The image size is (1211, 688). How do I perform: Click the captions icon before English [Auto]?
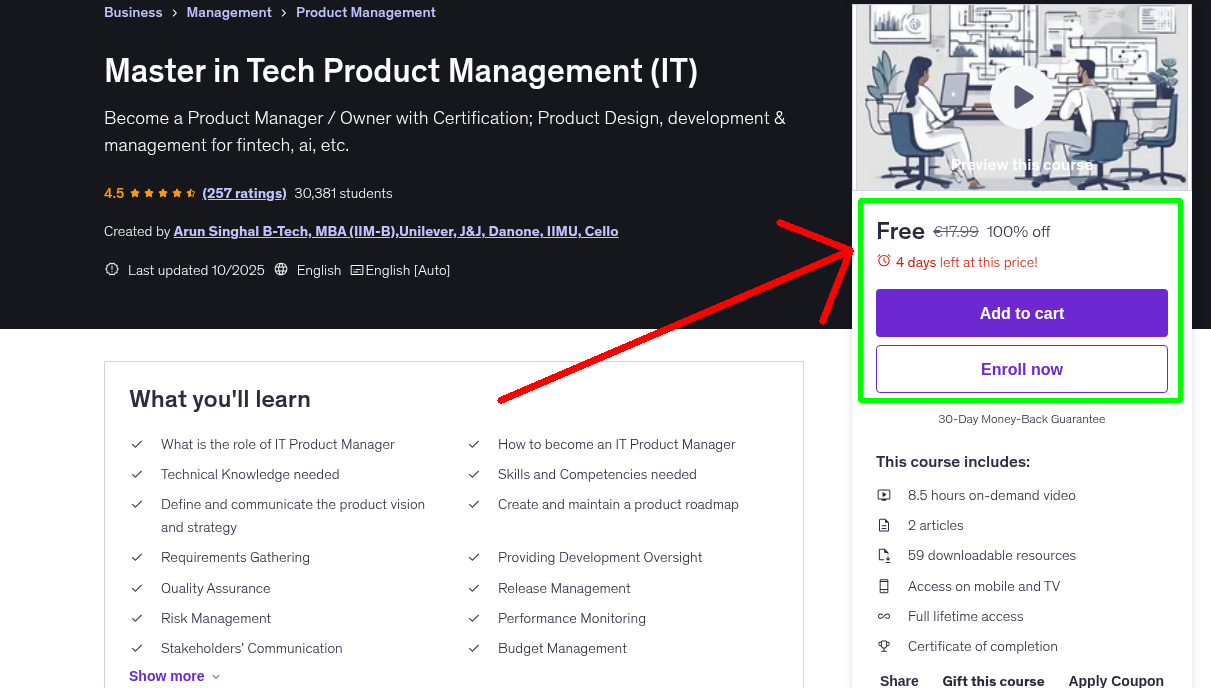click(357, 270)
